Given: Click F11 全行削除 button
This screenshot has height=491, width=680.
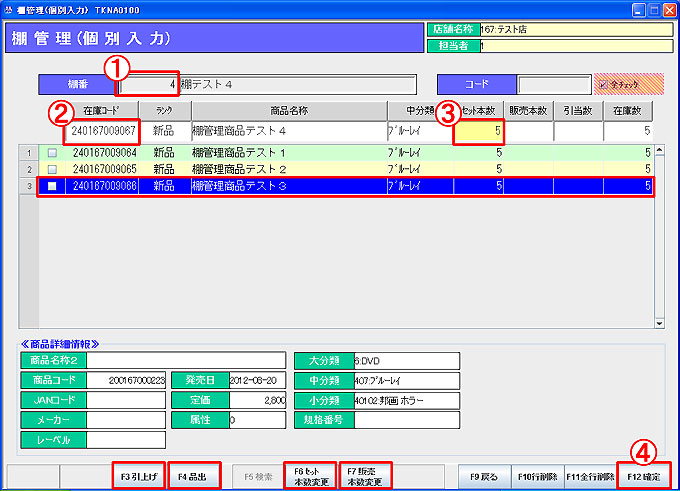Looking at the screenshot, I should click(x=590, y=476).
